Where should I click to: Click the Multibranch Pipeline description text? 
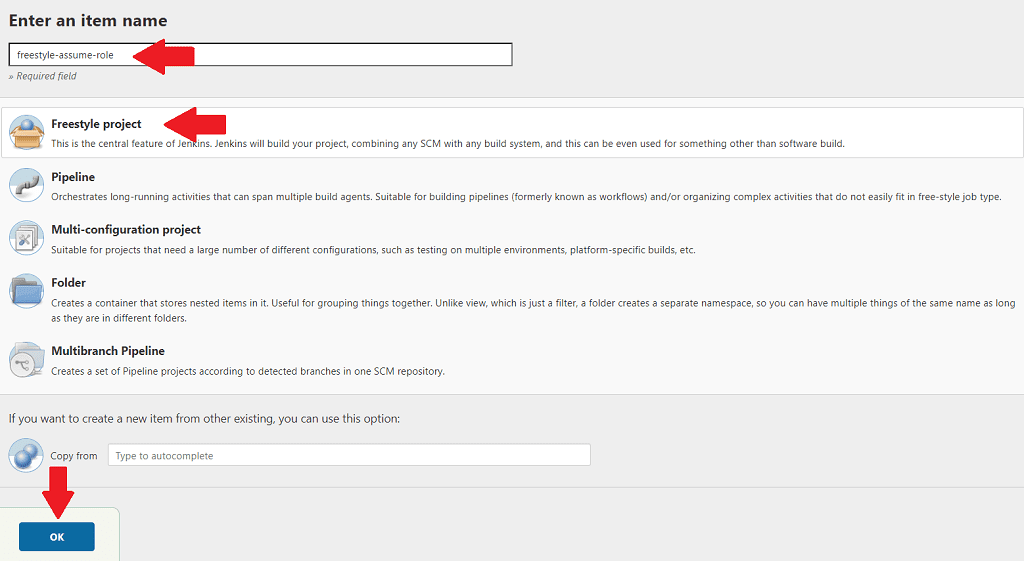(248, 371)
